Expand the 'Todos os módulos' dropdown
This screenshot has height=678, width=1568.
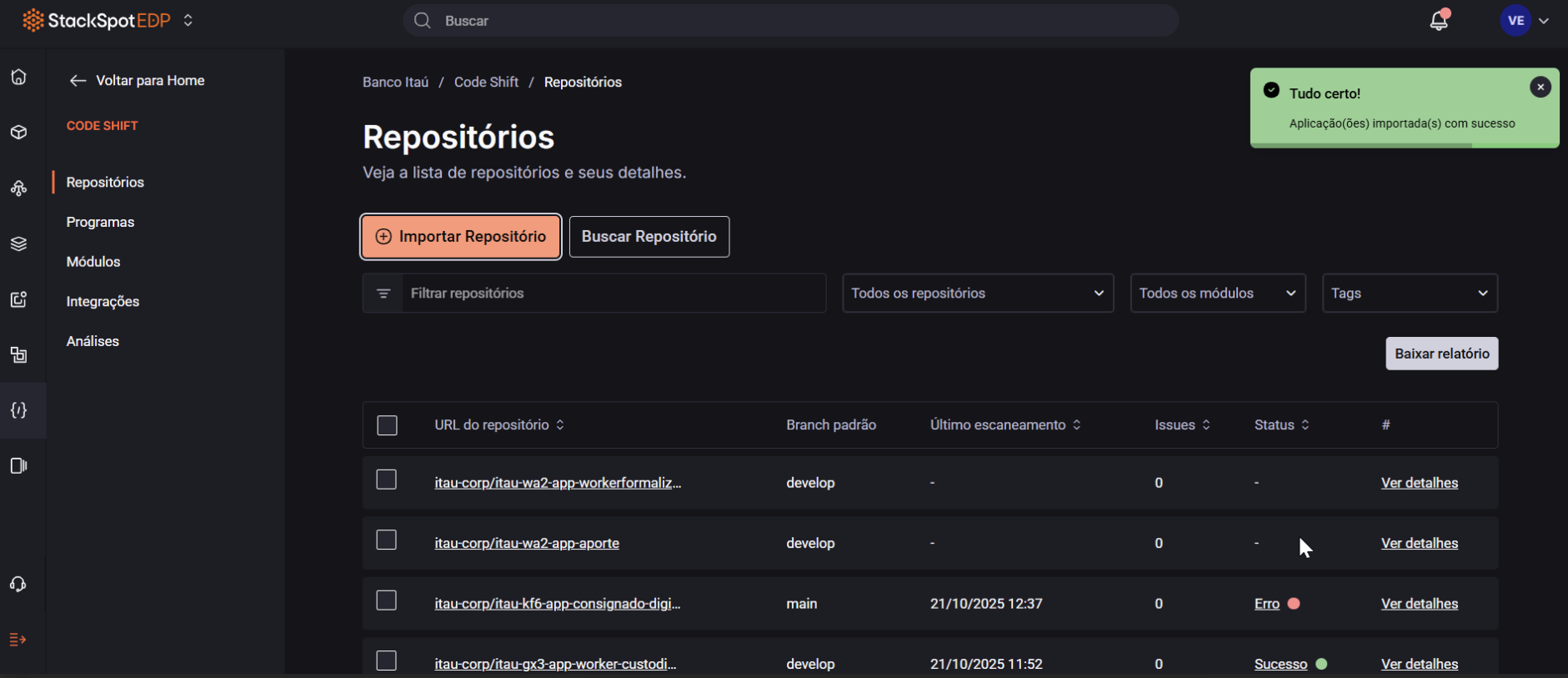point(1217,294)
